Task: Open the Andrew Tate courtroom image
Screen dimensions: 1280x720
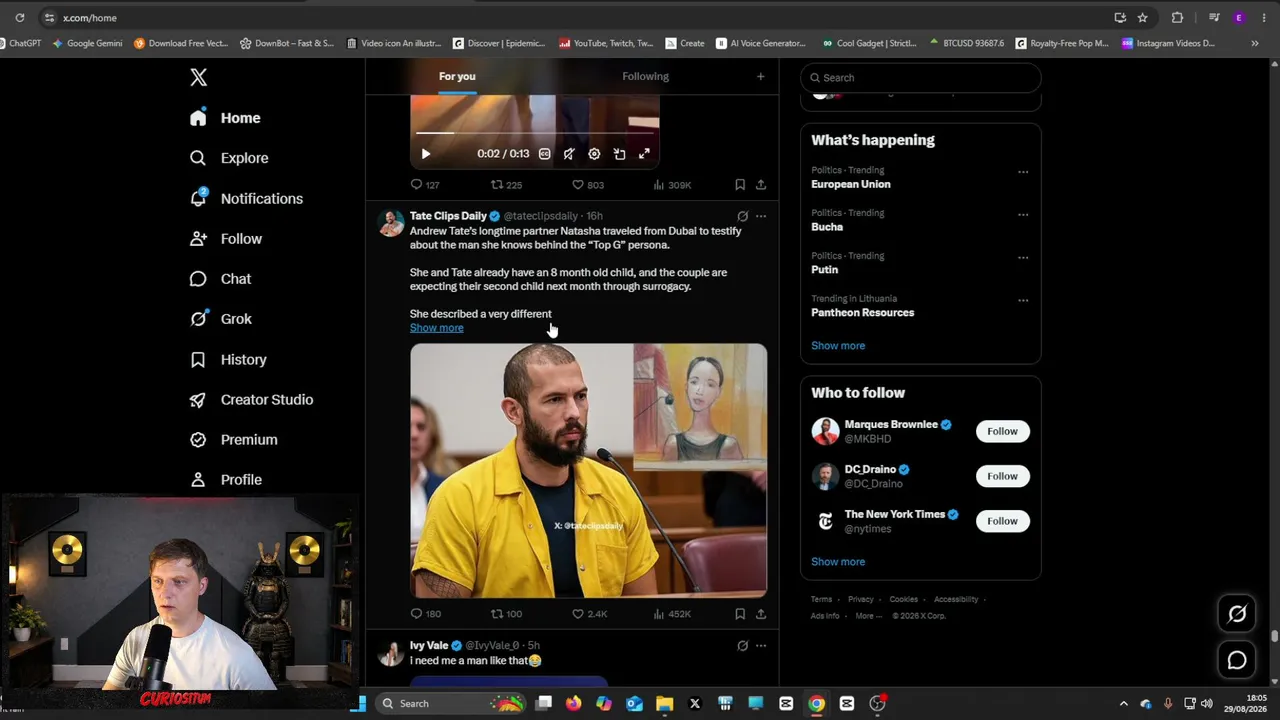Action: coord(588,471)
